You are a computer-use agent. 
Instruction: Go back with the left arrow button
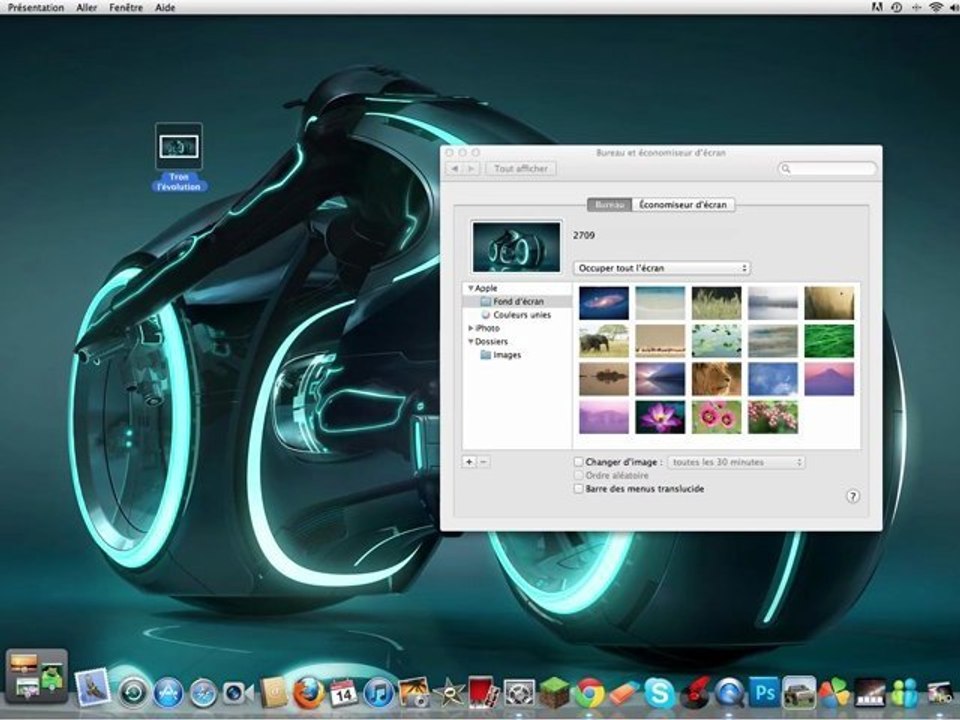coord(454,168)
